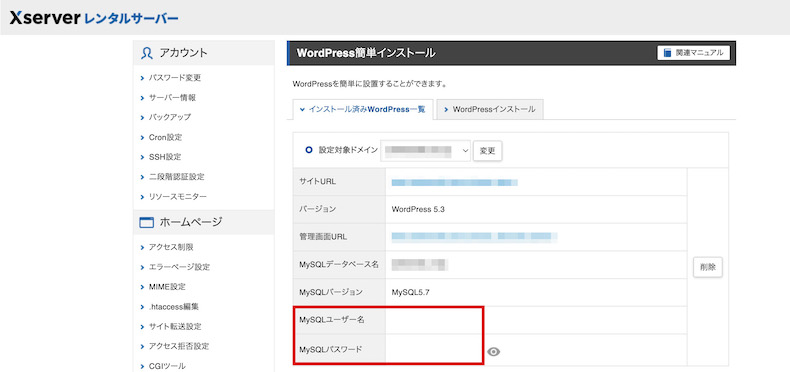Switch to the WordPressインストール tab
Viewport: 790px width, 372px height.
coord(490,109)
